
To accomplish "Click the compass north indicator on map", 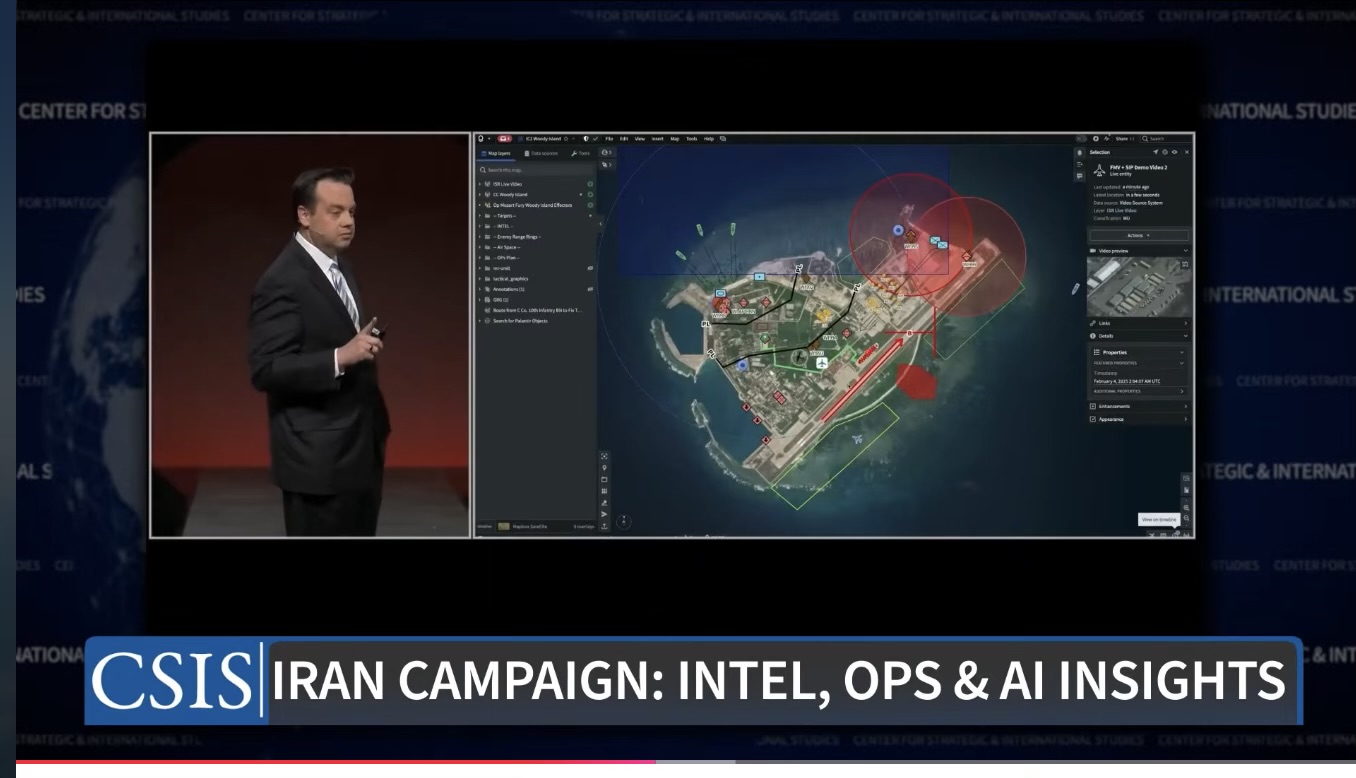I will tap(623, 521).
